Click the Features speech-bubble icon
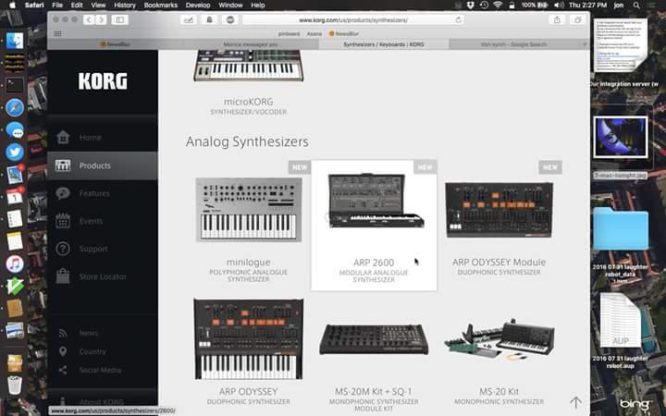This screenshot has height=416, width=666. [63, 193]
